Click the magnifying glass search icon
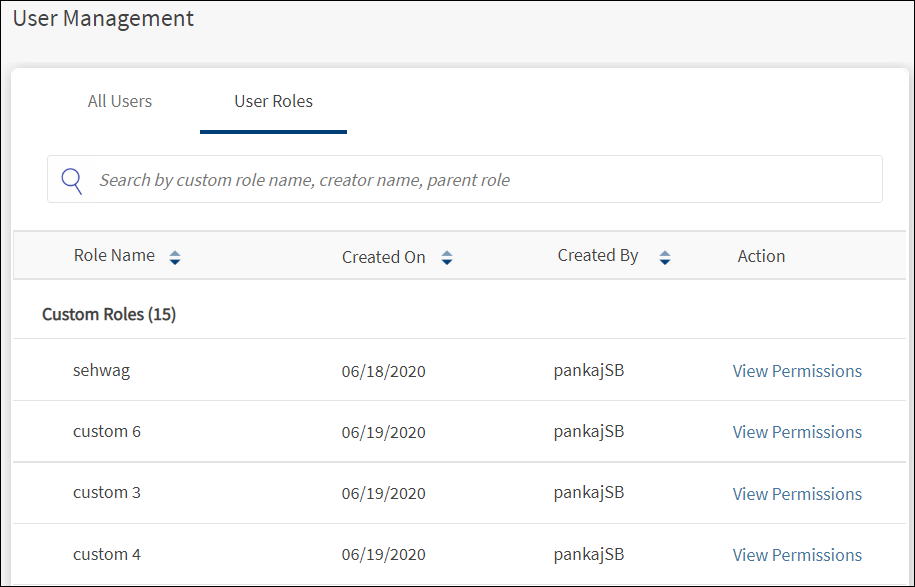Viewport: 915px width, 587px height. (72, 180)
